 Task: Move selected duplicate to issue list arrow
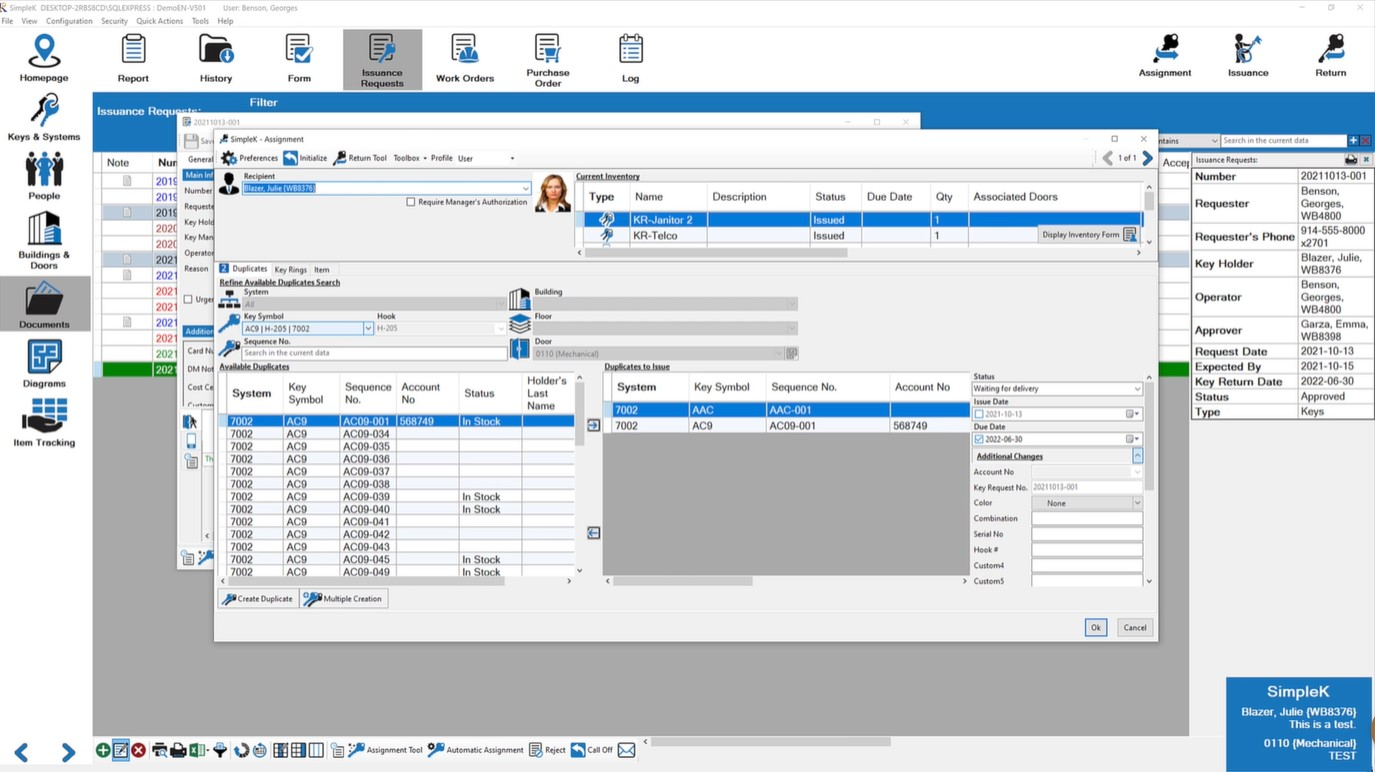593,426
